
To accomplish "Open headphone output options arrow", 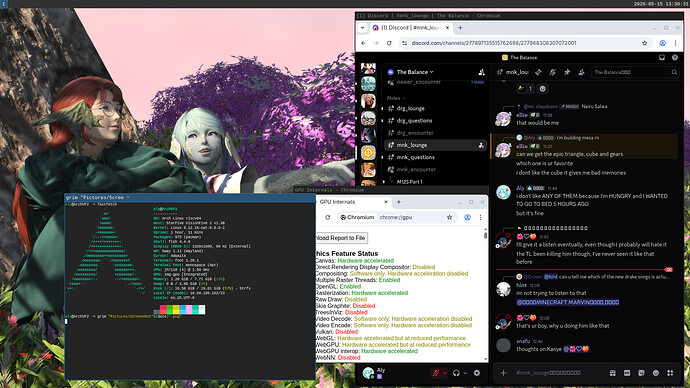I will [465, 373].
